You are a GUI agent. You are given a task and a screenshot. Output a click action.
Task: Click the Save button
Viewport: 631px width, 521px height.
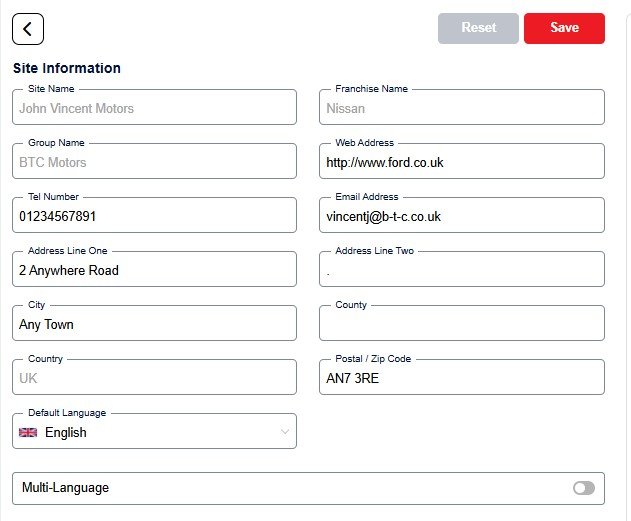[x=564, y=28]
